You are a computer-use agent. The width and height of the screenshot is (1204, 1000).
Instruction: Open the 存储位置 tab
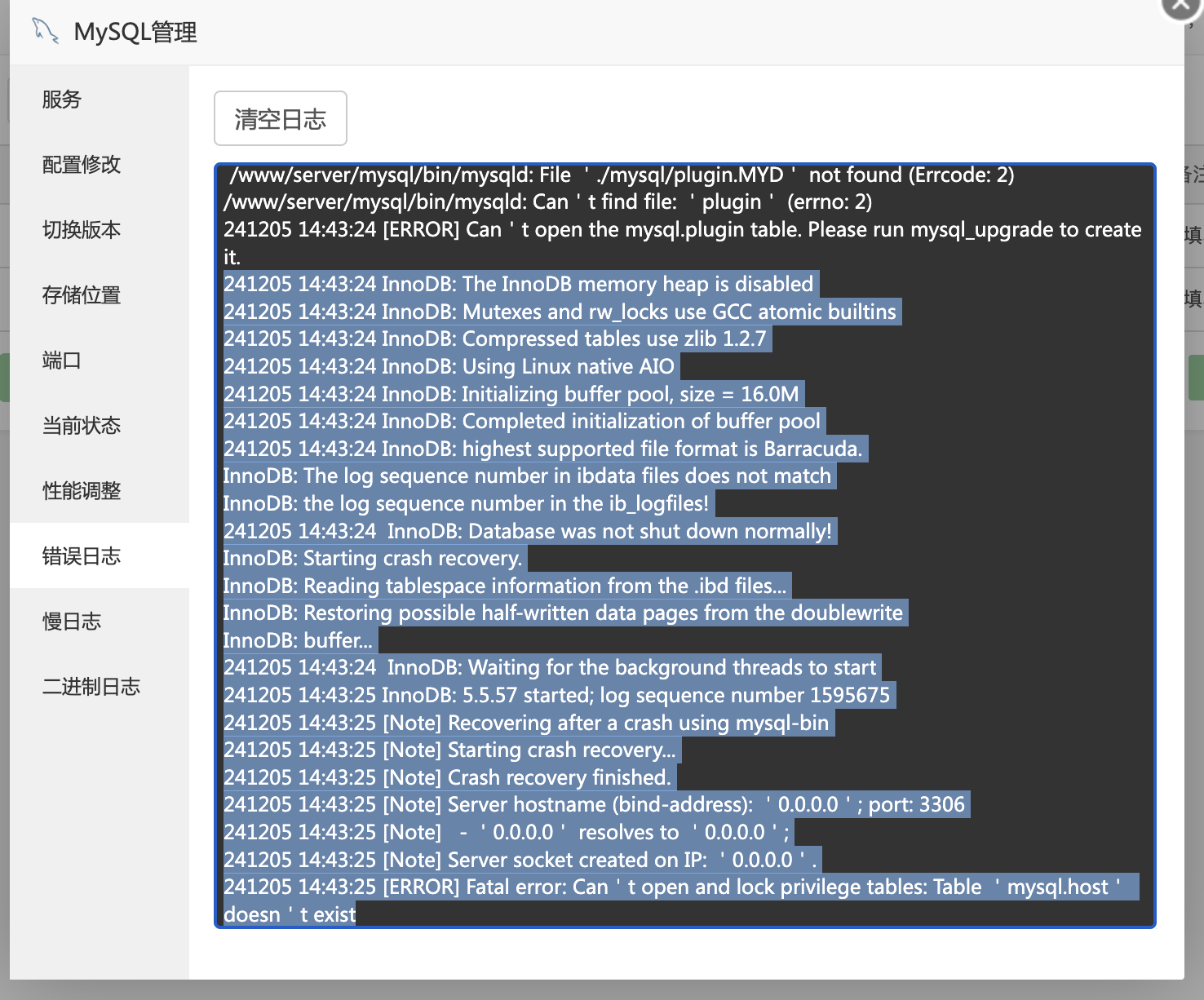100,295
